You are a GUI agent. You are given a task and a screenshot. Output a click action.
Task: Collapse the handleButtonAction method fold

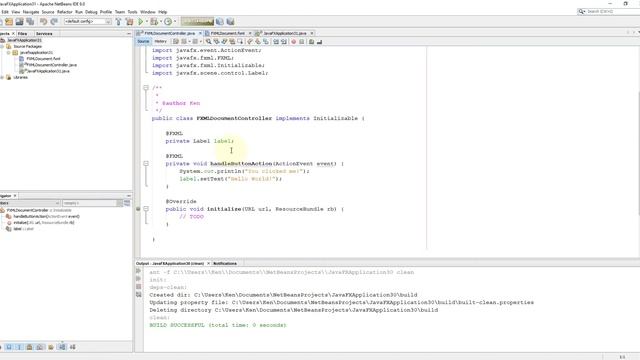(x=146, y=164)
